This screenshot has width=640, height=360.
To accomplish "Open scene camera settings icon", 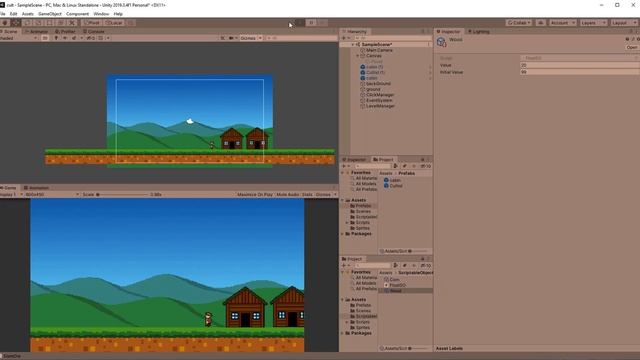I will (231, 38).
